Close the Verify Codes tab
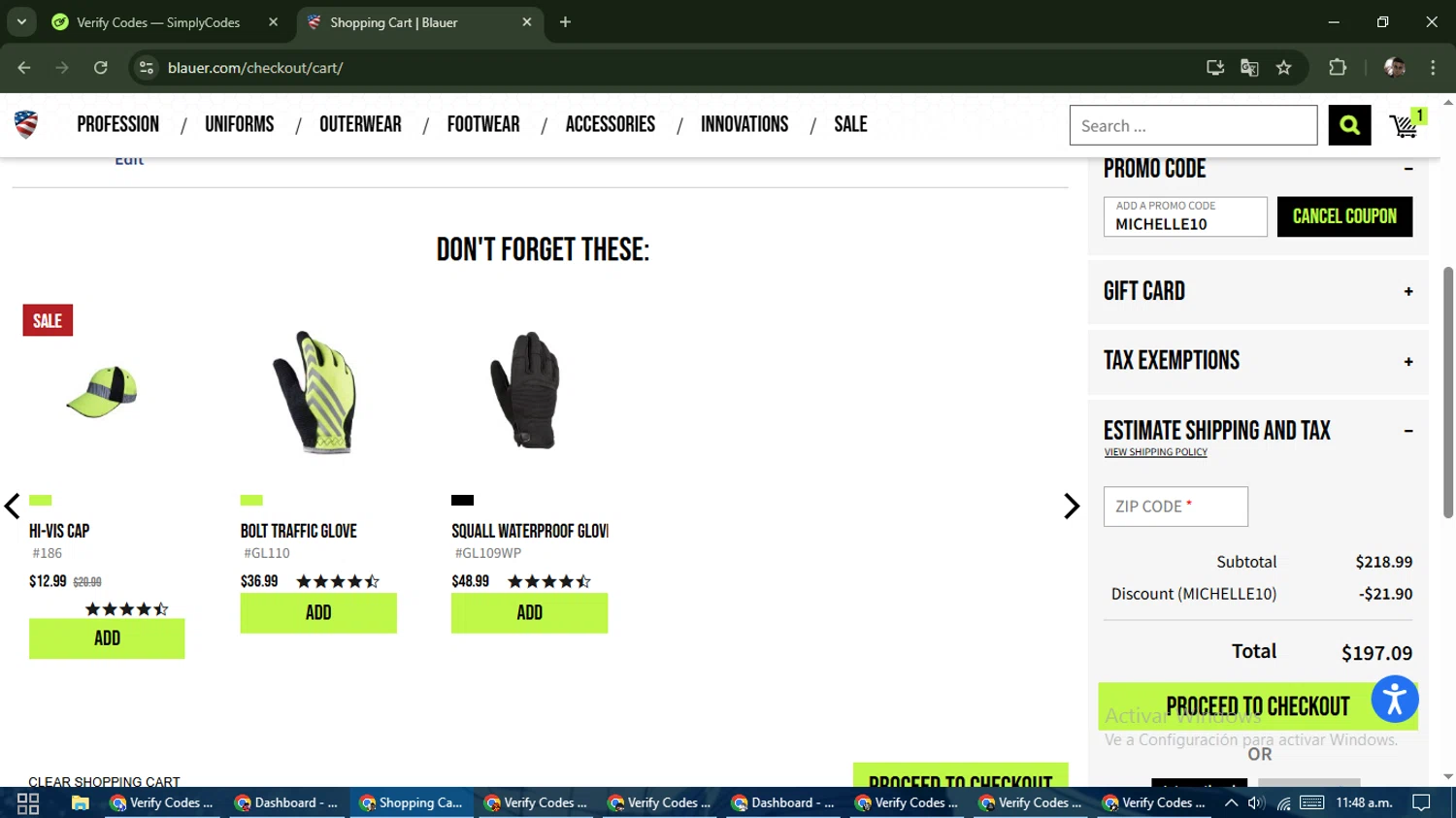 (x=273, y=22)
